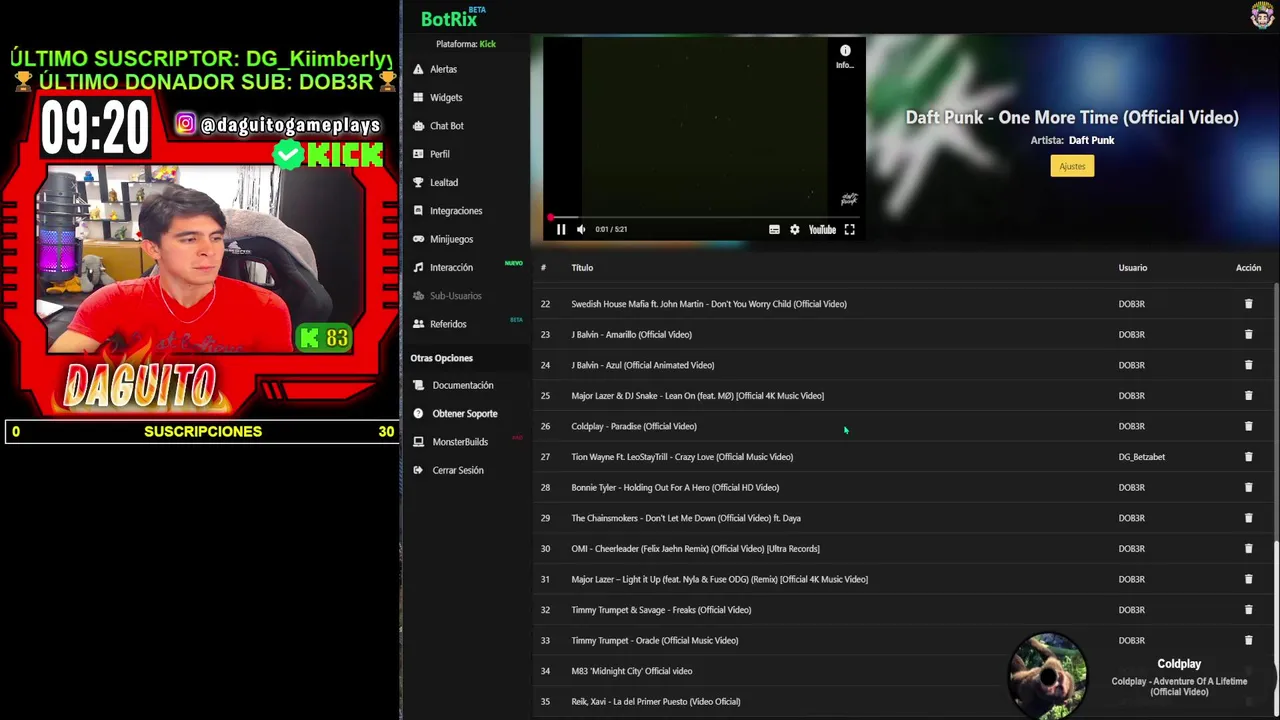Open MonsterBuilds link
This screenshot has width=1280, height=720.
click(460, 442)
